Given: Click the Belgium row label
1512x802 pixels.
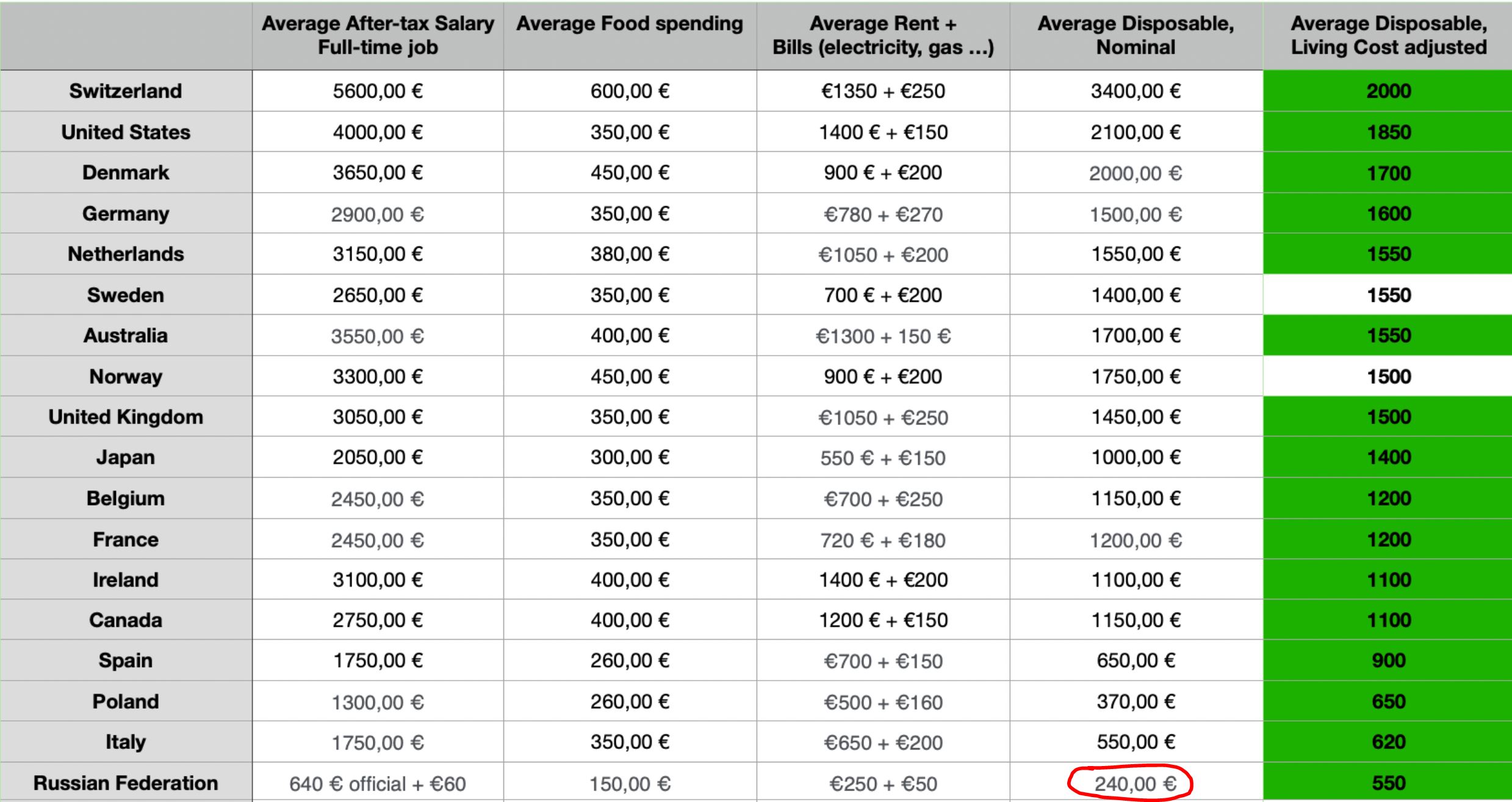Looking at the screenshot, I should [x=126, y=498].
